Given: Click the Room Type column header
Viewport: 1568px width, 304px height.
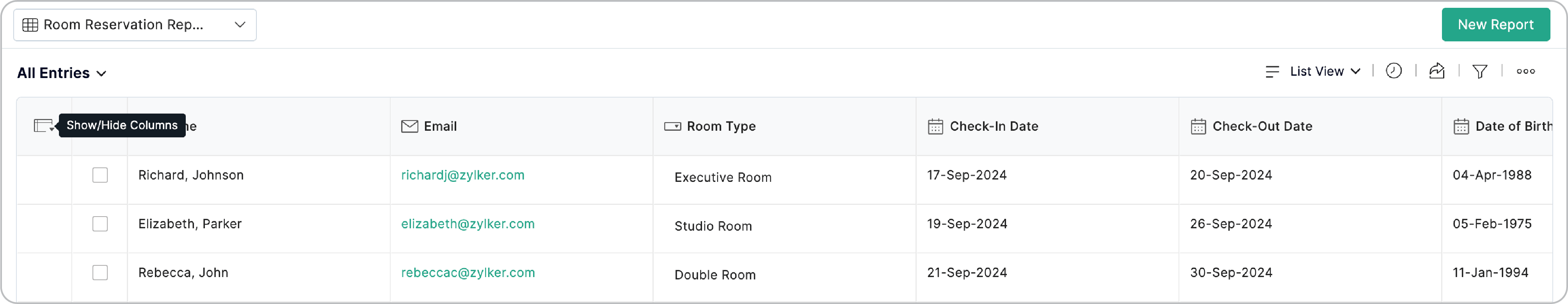Looking at the screenshot, I should coord(721,127).
